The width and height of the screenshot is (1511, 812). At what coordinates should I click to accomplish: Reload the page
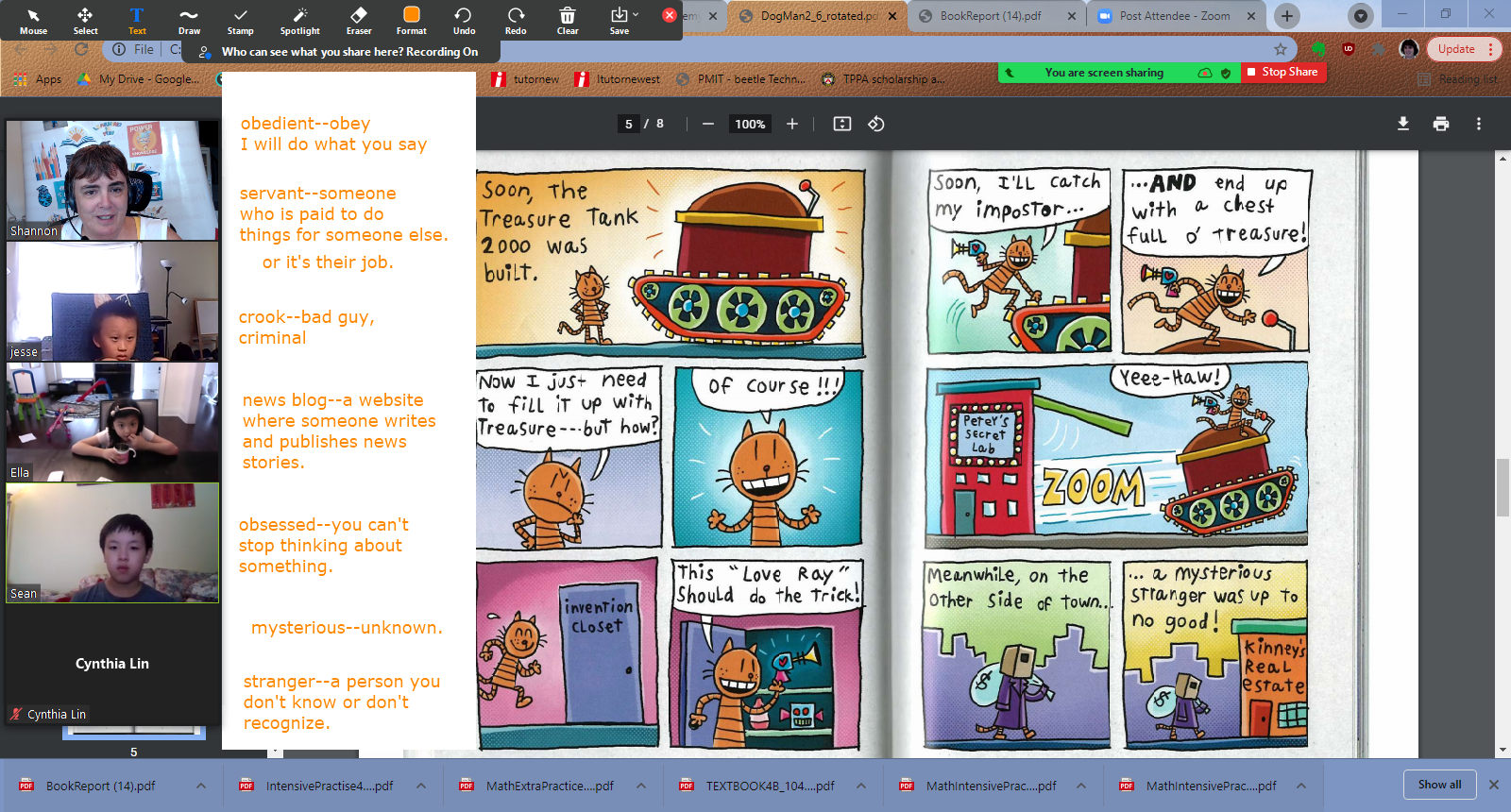click(81, 49)
